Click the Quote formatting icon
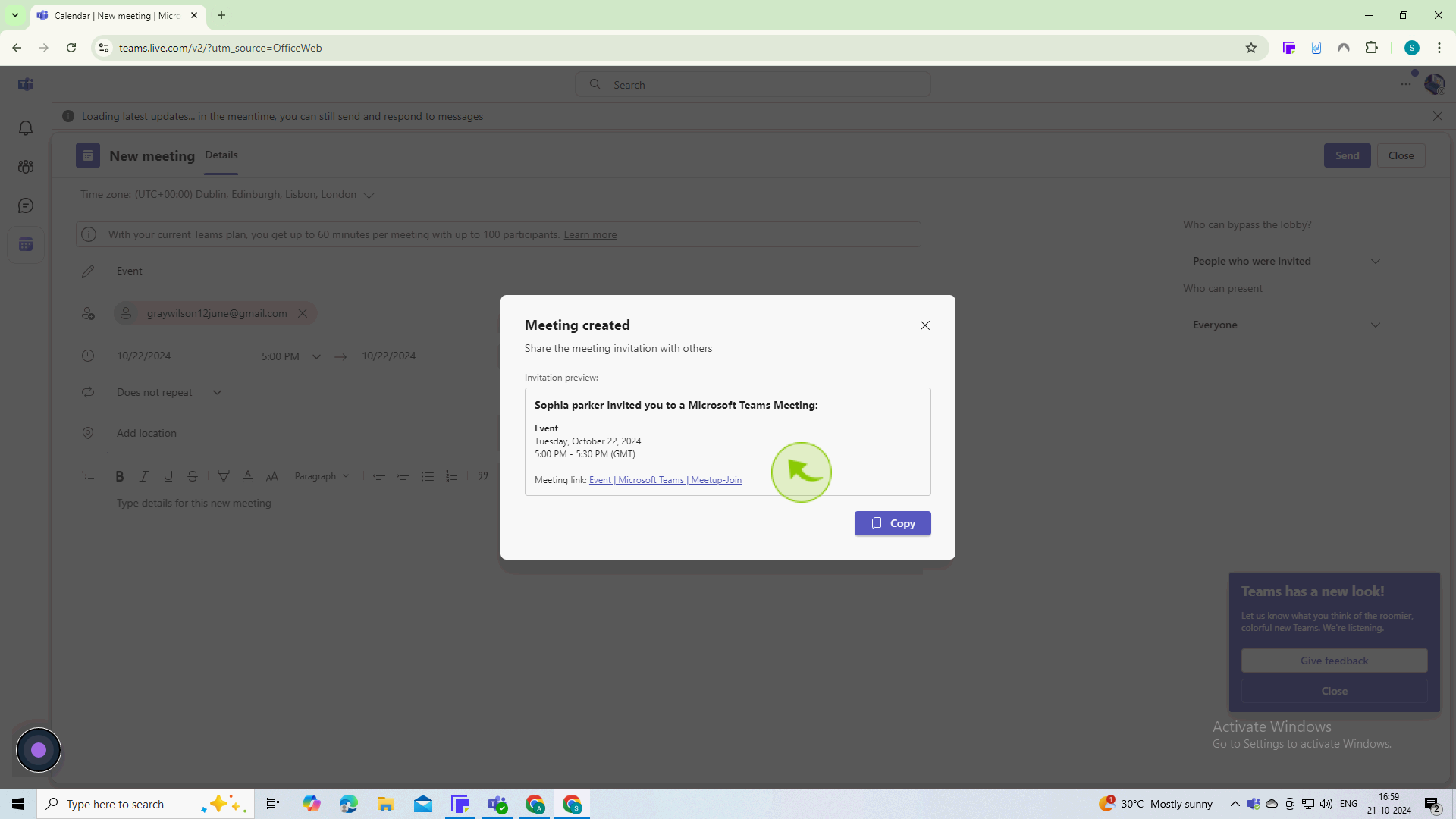The width and height of the screenshot is (1456, 819). [x=484, y=476]
